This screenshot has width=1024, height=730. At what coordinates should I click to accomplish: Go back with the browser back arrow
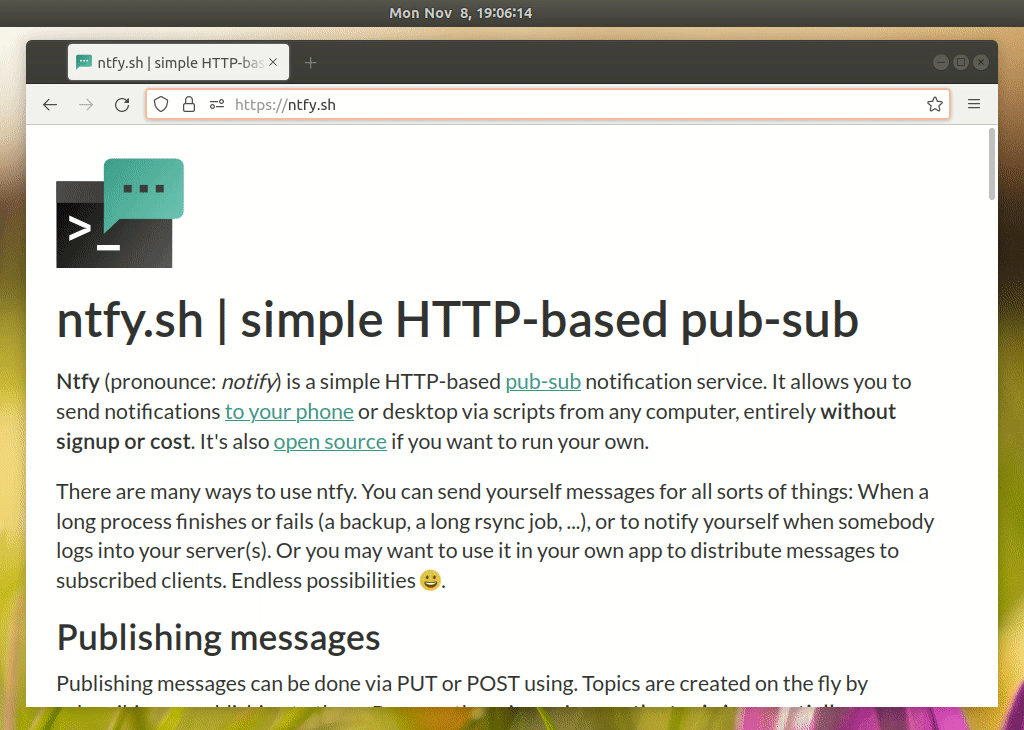(50, 104)
